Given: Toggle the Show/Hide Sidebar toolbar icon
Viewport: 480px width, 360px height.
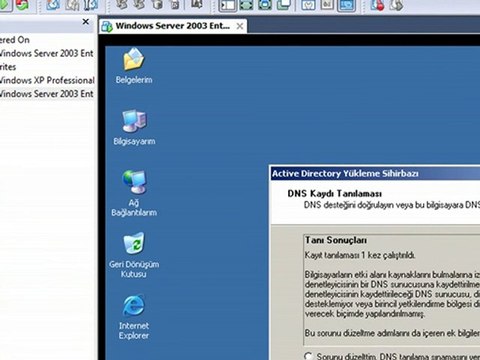Looking at the screenshot, I should point(227,5).
